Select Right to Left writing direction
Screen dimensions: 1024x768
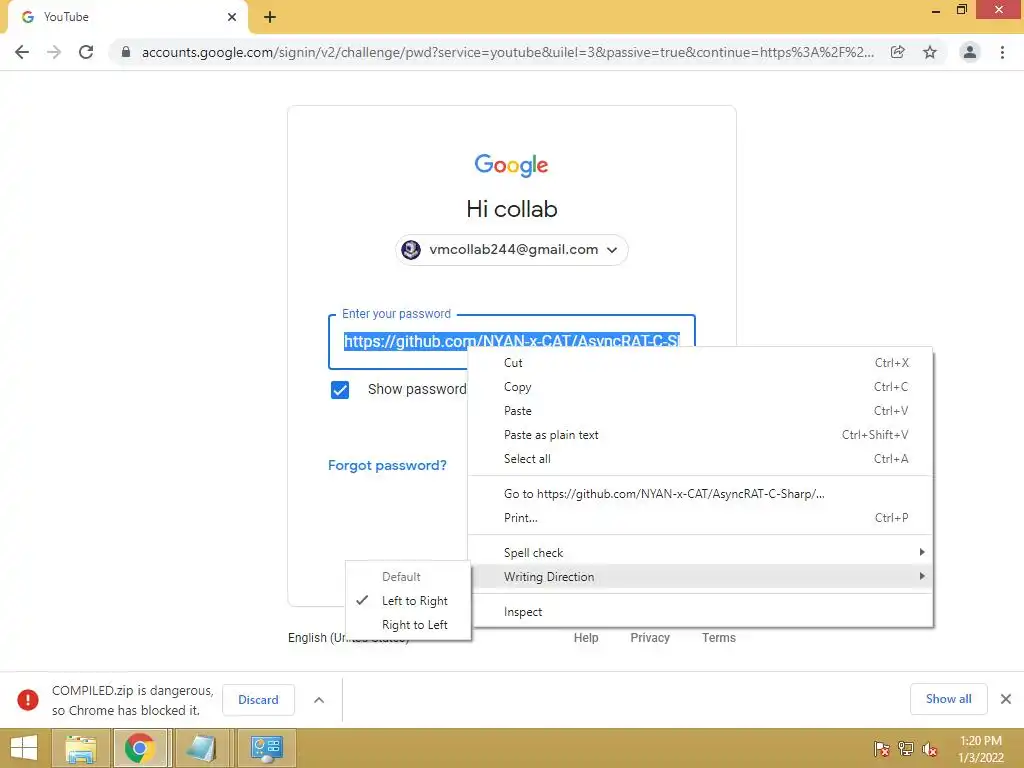[408, 625]
